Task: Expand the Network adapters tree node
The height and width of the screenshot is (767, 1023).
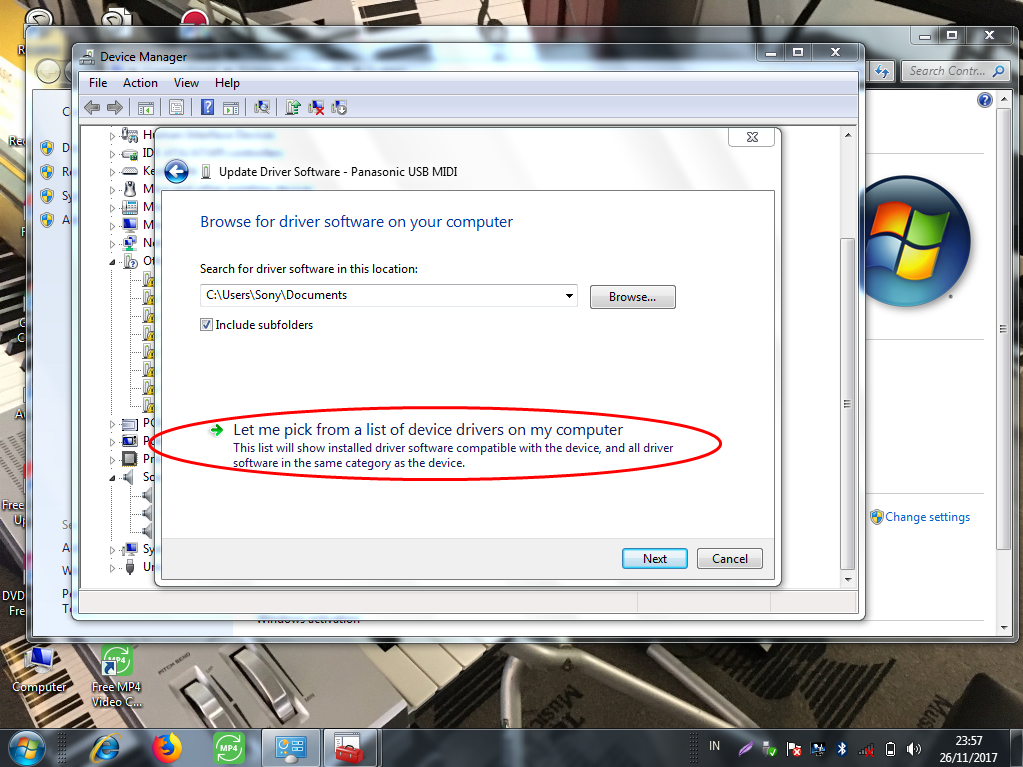Action: click(112, 244)
